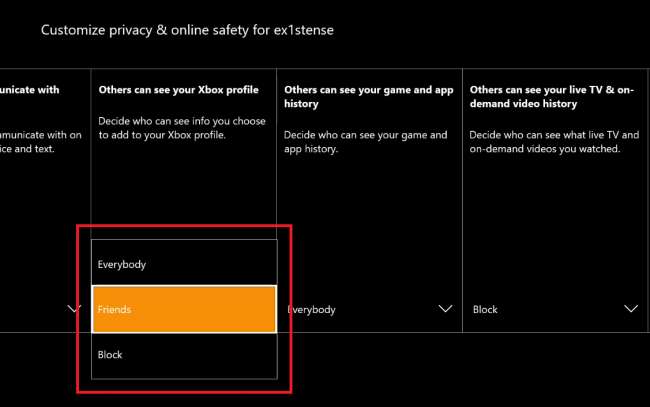The height and width of the screenshot is (407, 650).
Task: Click the live TV & on-demand video history heading
Action: pos(552,96)
